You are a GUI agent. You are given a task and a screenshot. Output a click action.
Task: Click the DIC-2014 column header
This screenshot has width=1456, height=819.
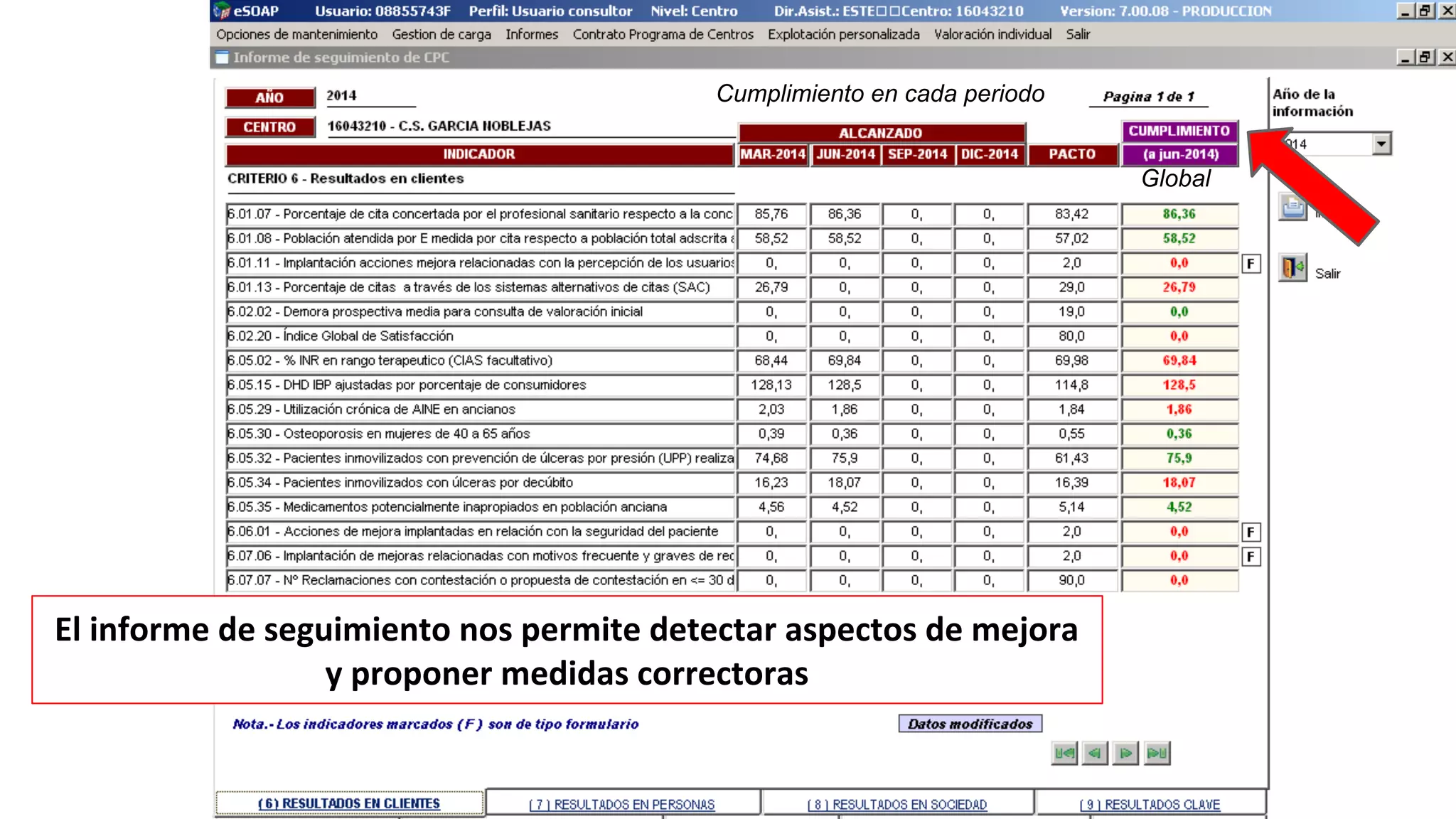(x=990, y=154)
